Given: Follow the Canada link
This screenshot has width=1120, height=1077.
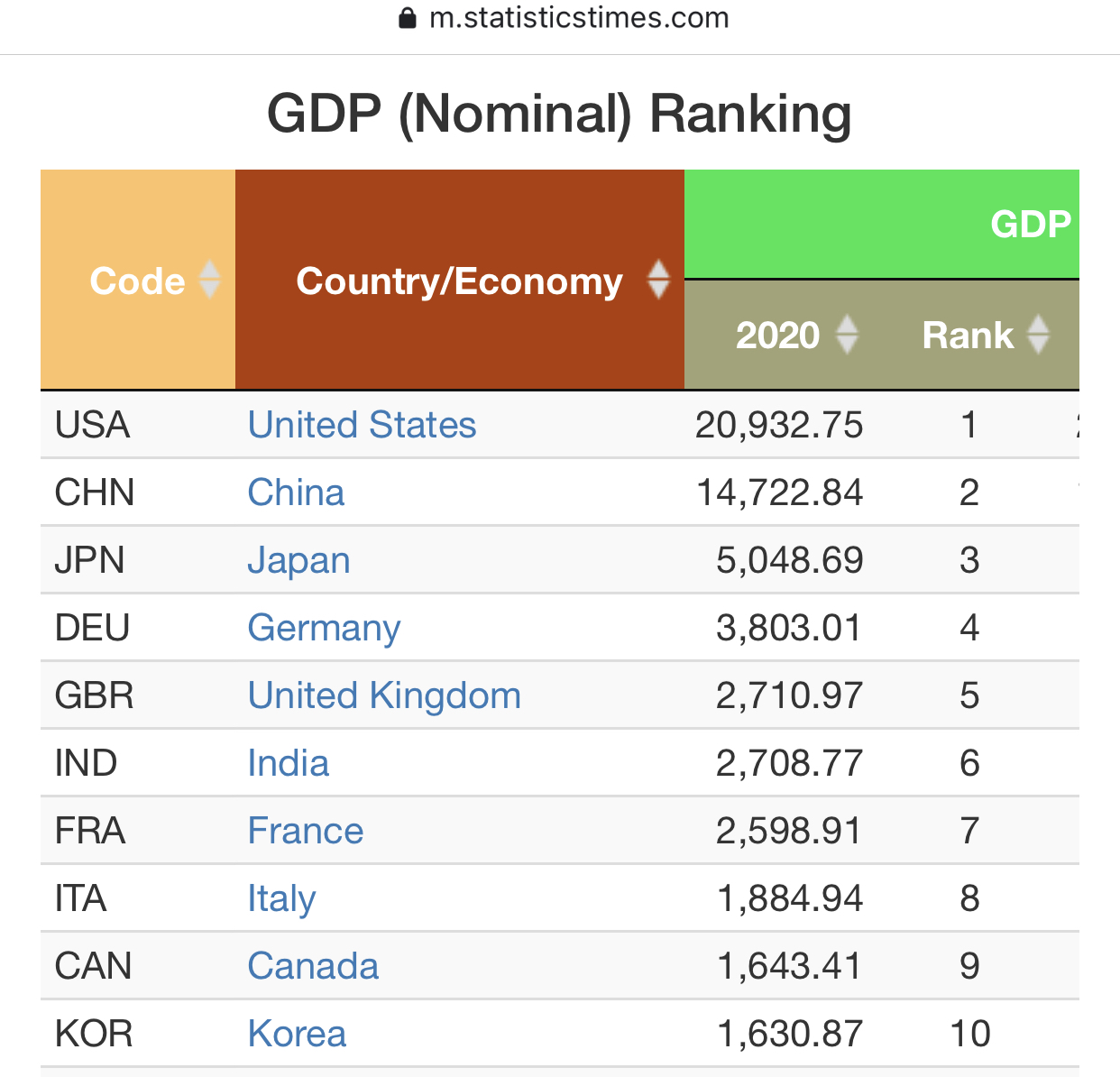Looking at the screenshot, I should (313, 966).
